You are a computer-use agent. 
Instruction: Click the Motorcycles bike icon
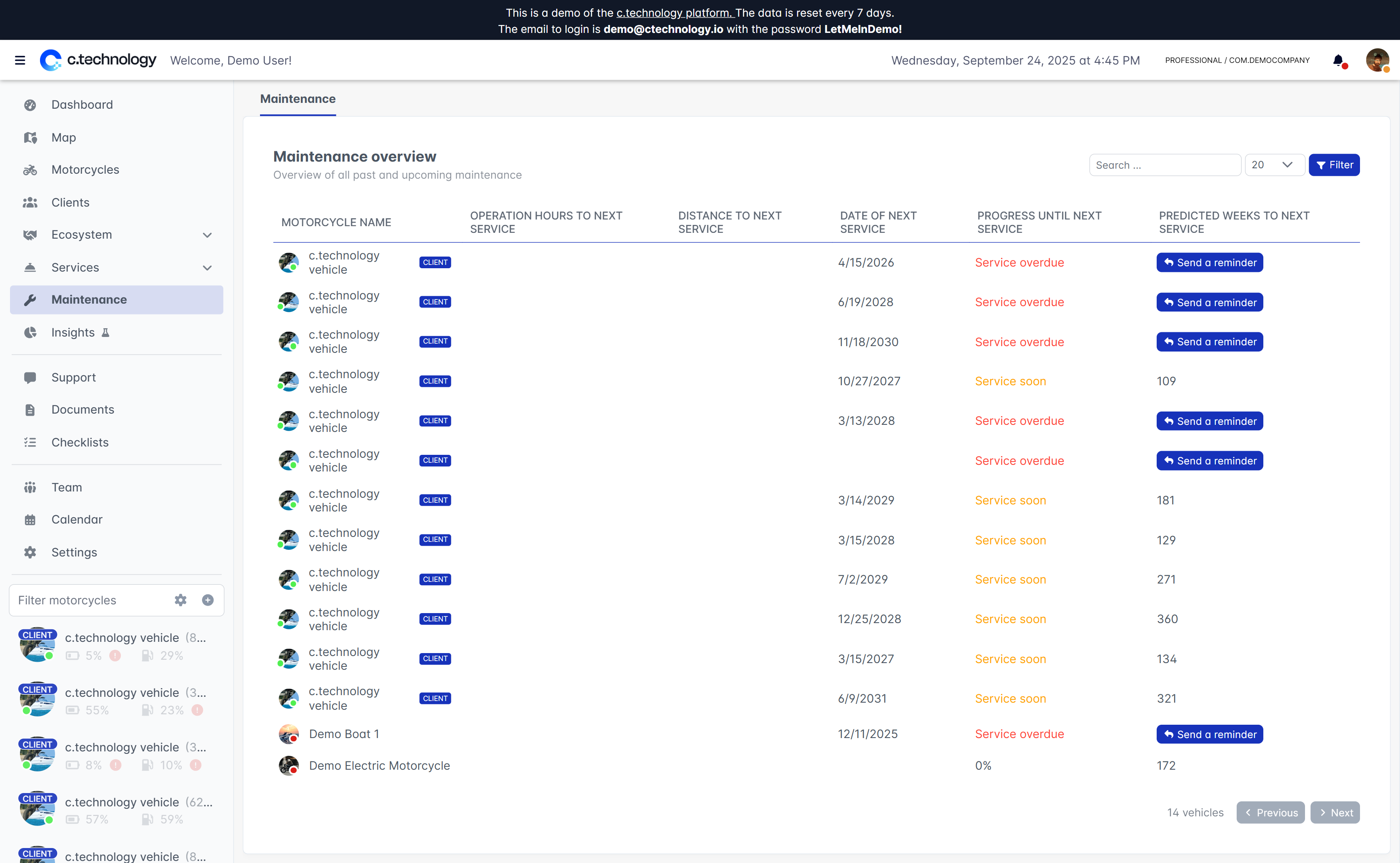30,170
